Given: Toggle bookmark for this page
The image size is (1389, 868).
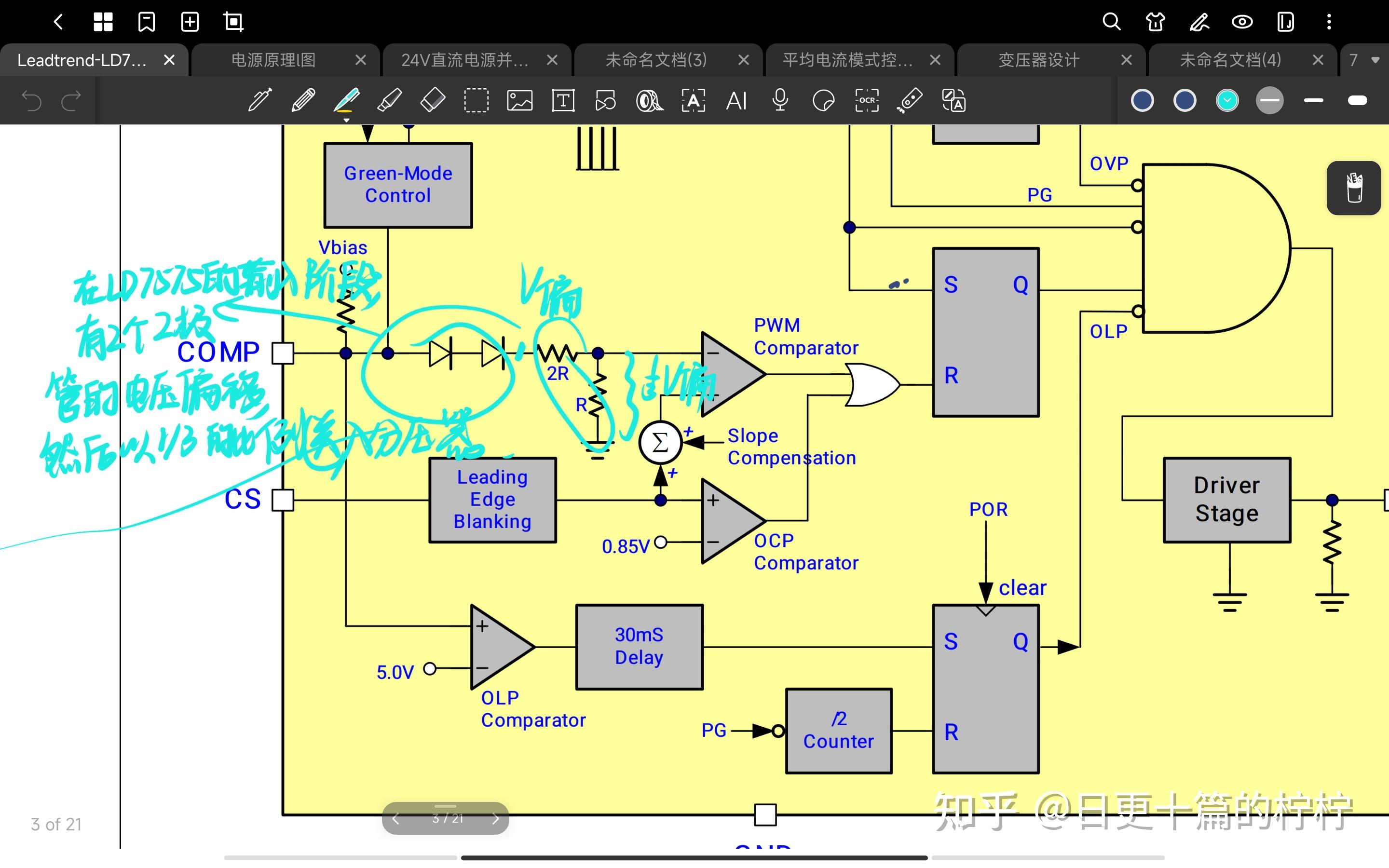Looking at the screenshot, I should (146, 22).
